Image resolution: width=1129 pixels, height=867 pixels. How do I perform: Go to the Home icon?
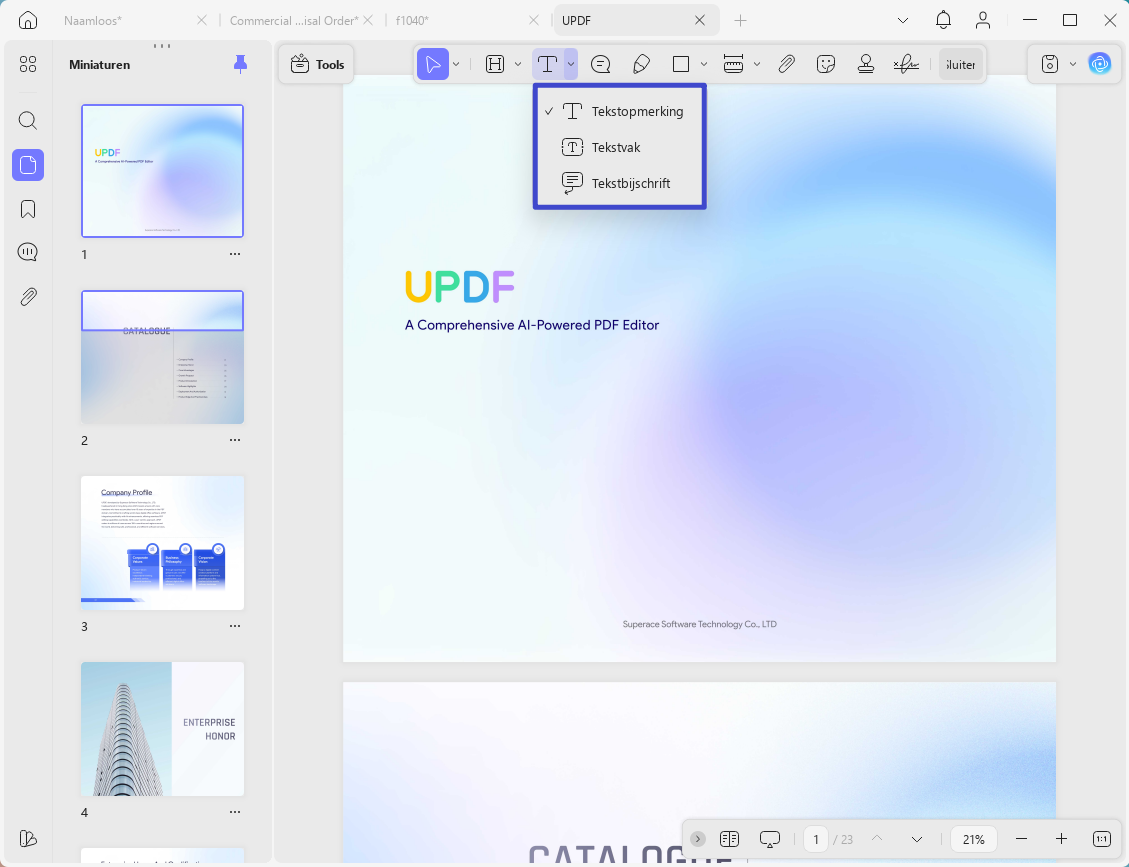point(27,20)
